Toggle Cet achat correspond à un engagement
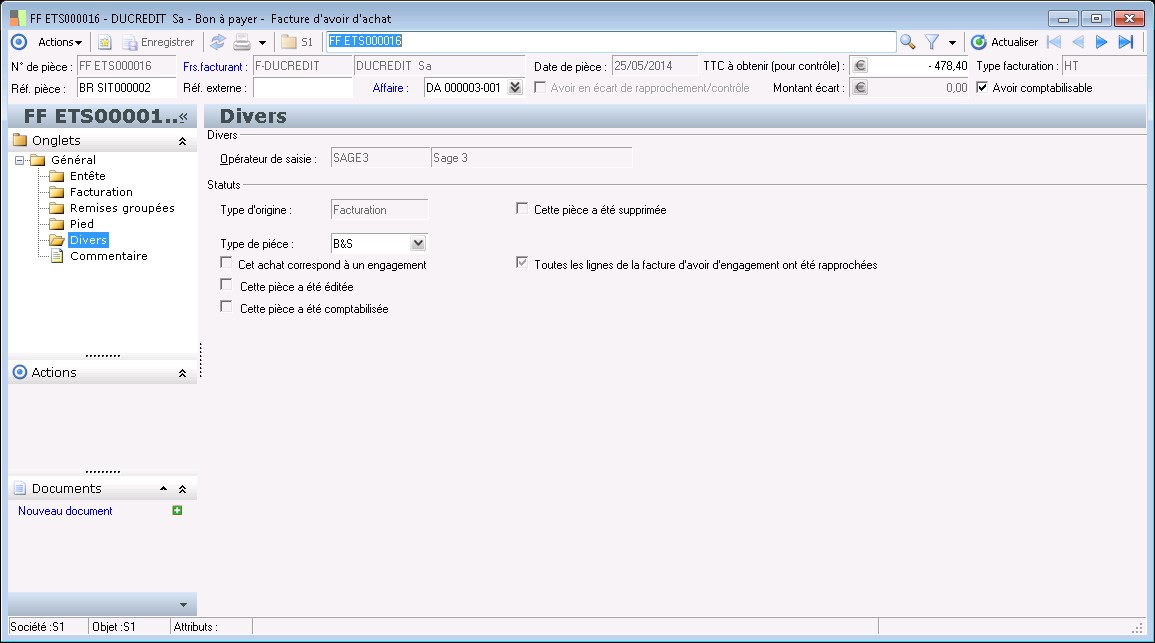 point(226,263)
